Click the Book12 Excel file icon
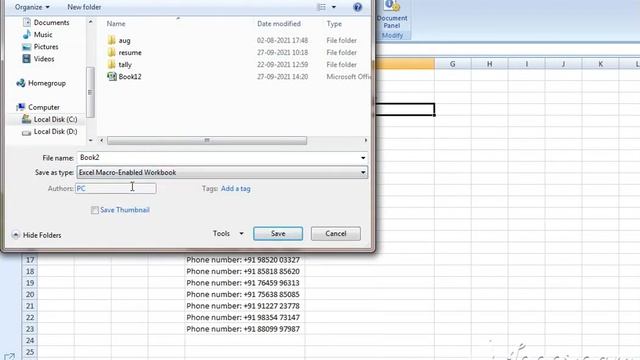 tap(111, 76)
